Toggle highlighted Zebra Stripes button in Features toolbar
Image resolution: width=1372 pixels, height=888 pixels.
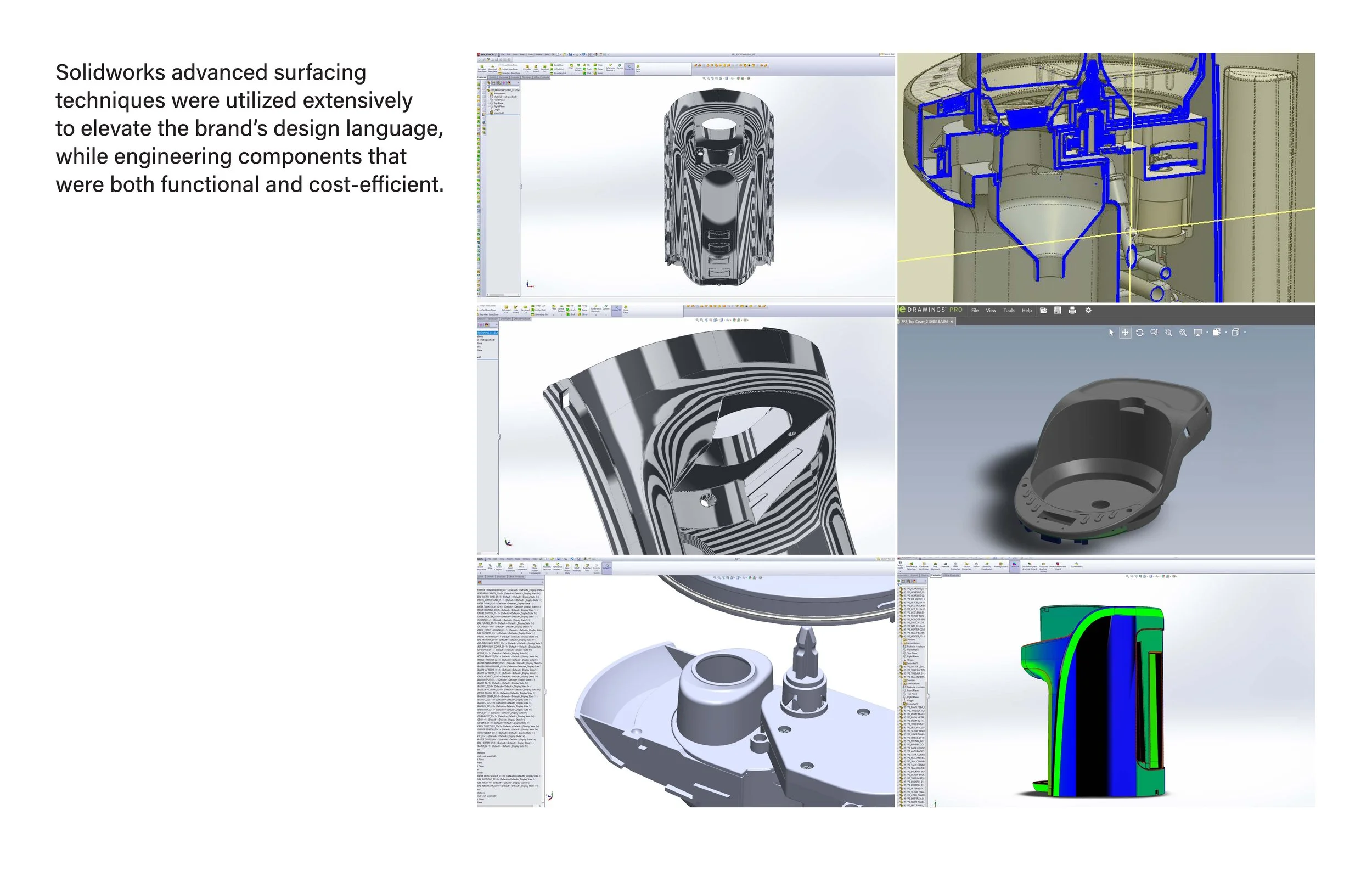coord(629,69)
